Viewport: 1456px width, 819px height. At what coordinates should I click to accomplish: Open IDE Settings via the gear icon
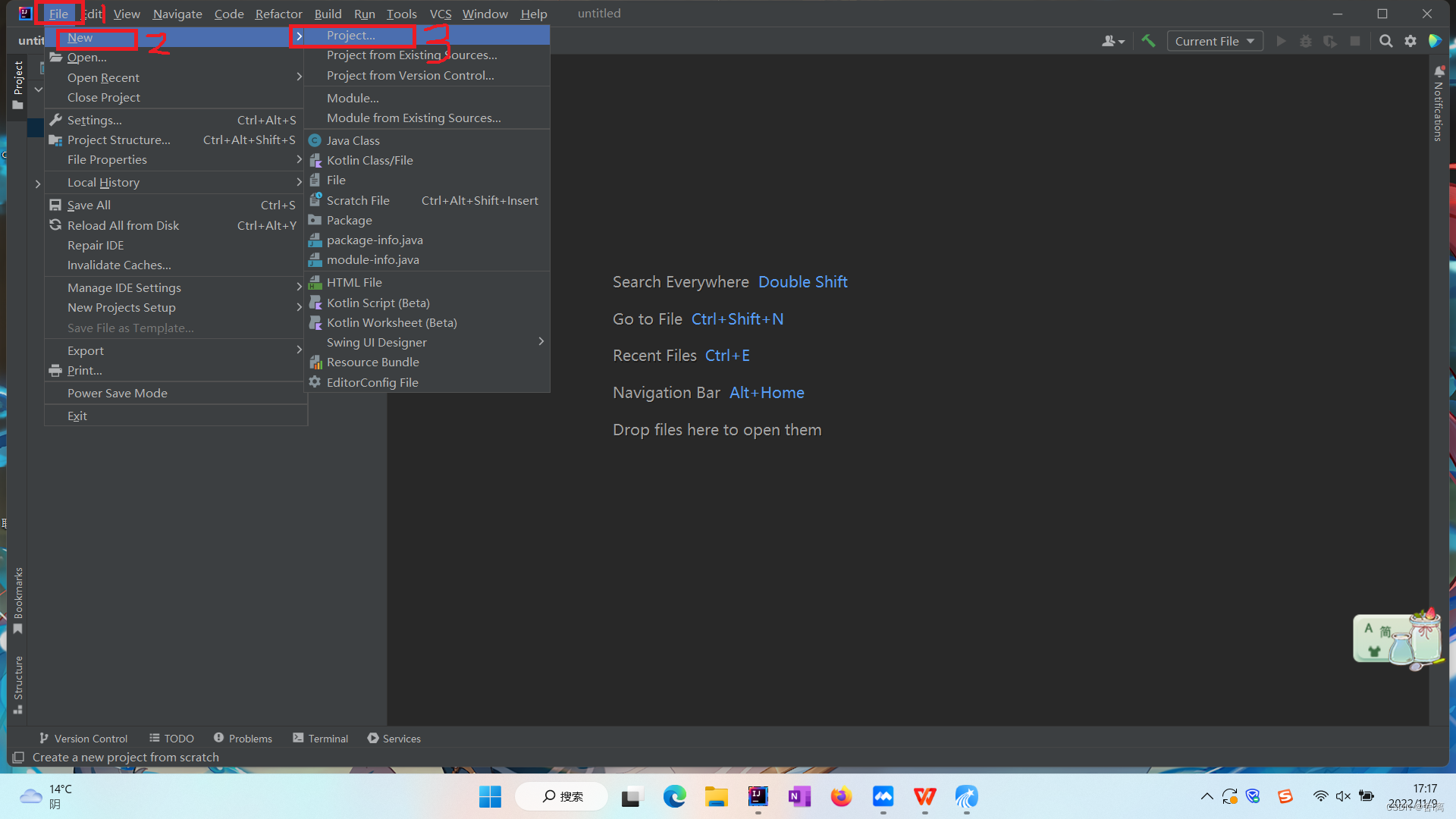coord(1410,41)
